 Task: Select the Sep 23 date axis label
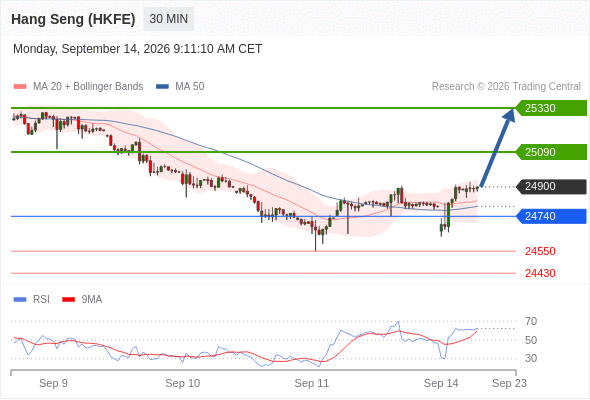[x=509, y=383]
